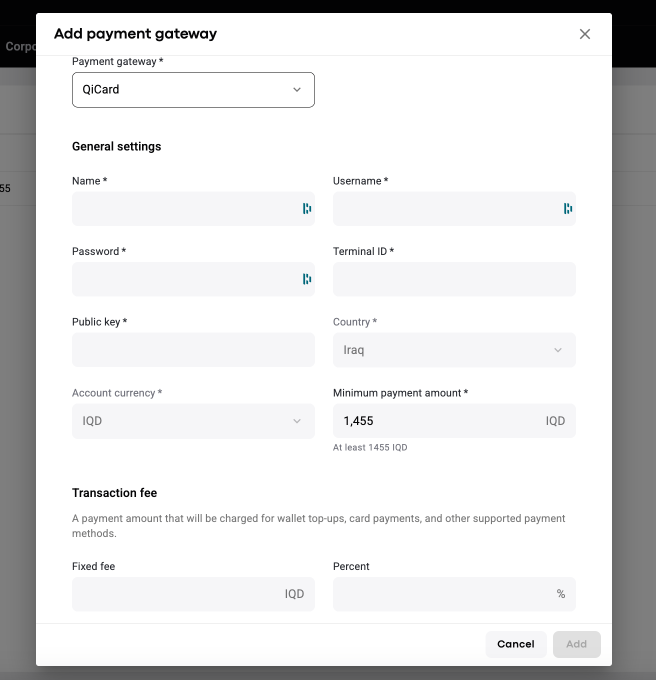Viewport: 656px width, 680px height.
Task: Click the chevron arrow in Country field
Action: click(558, 350)
